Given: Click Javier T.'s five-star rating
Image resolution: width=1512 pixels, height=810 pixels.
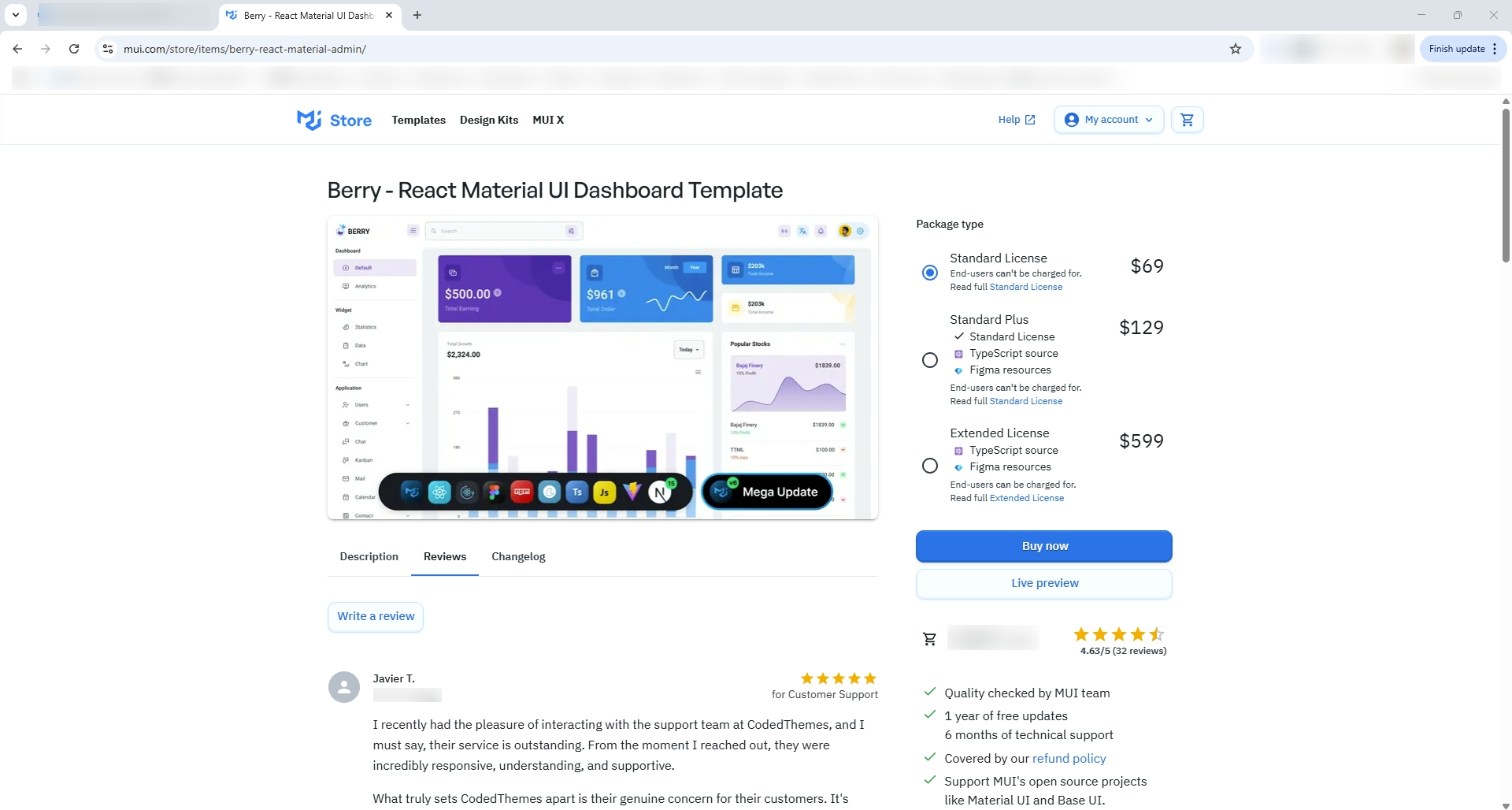Looking at the screenshot, I should click(839, 678).
